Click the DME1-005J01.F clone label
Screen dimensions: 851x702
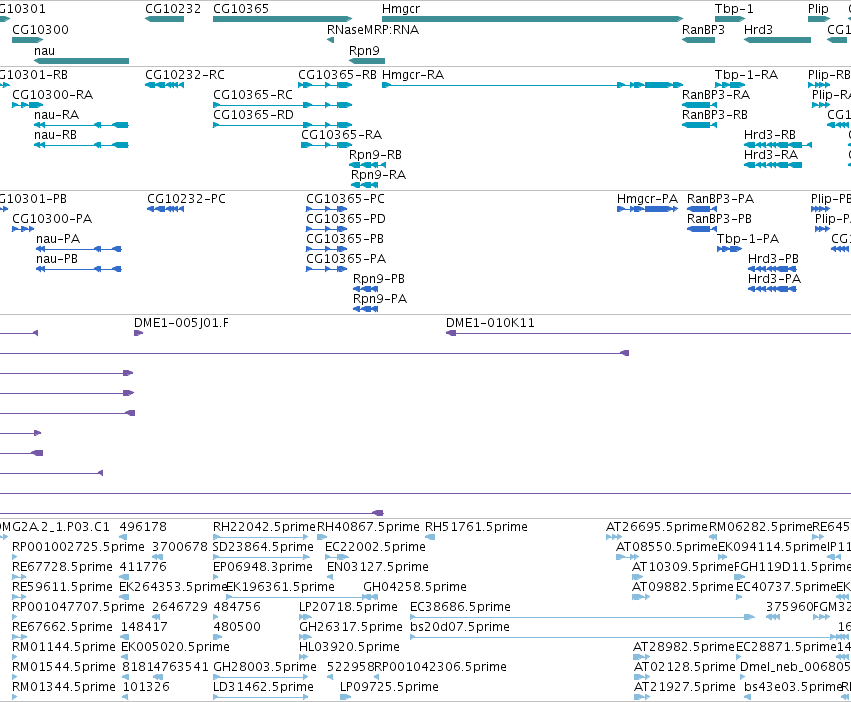pos(181,323)
